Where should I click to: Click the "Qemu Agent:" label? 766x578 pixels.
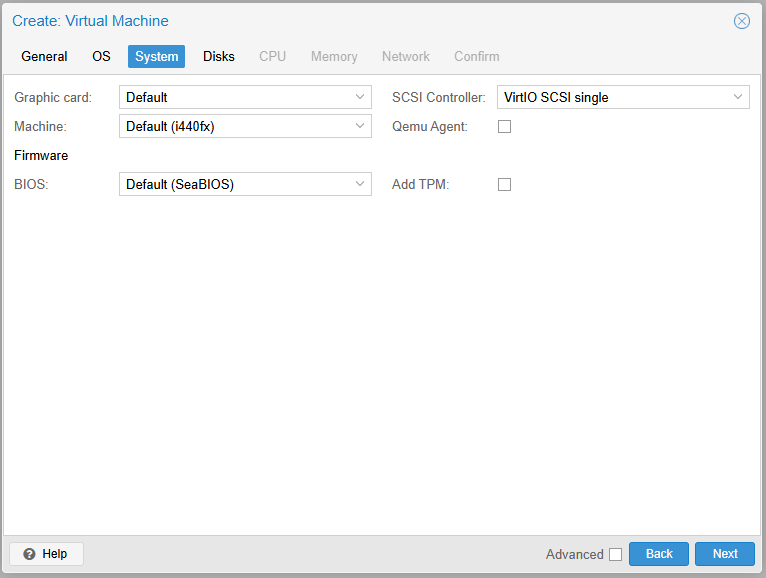click(x=430, y=127)
